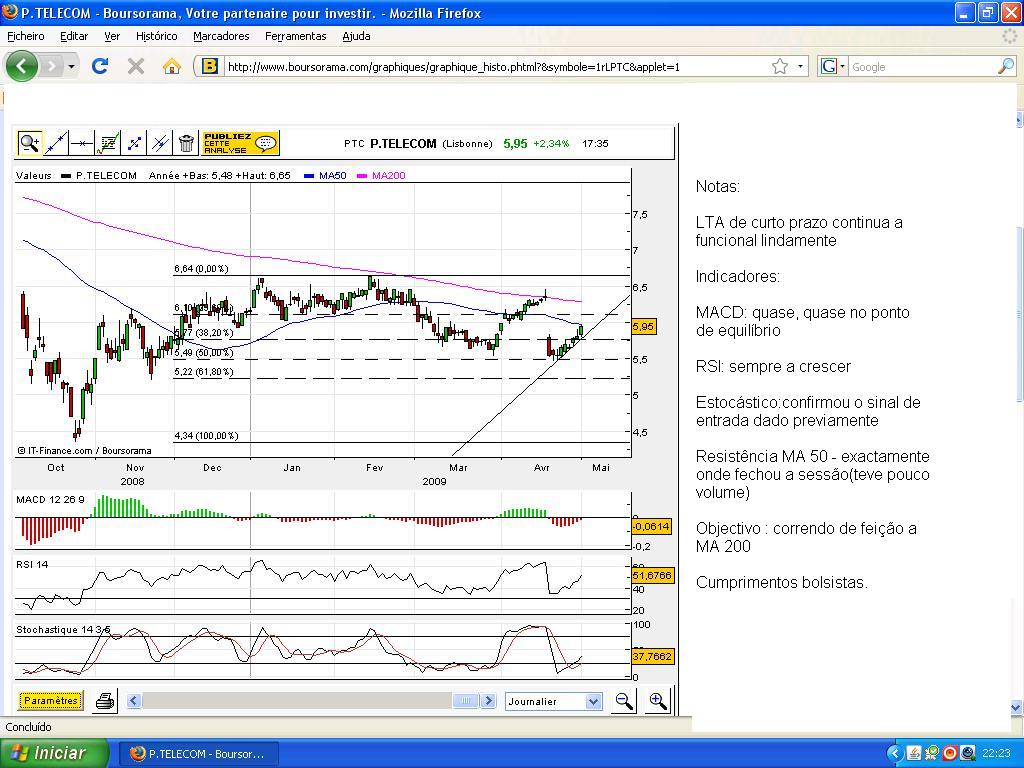Click the Iniciar start button
Image resolution: width=1024 pixels, height=768 pixels.
(54, 753)
